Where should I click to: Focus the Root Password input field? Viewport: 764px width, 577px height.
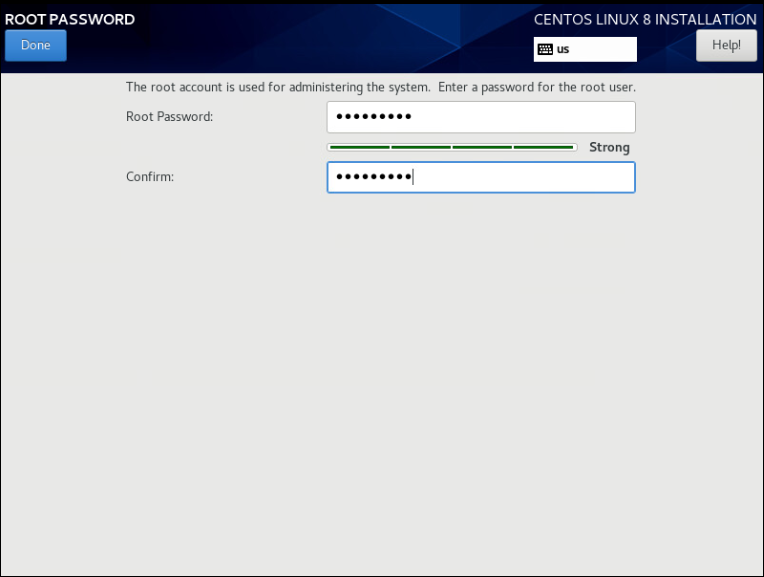[481, 117]
